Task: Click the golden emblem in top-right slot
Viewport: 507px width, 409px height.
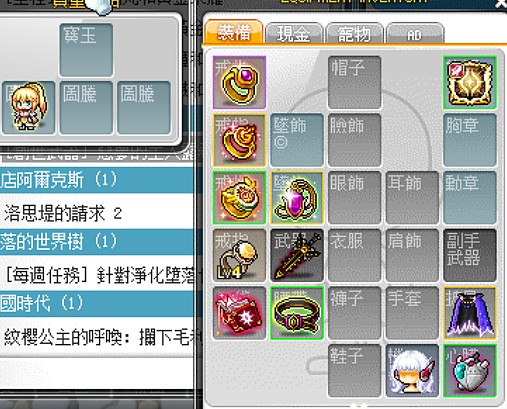Action: [470, 82]
